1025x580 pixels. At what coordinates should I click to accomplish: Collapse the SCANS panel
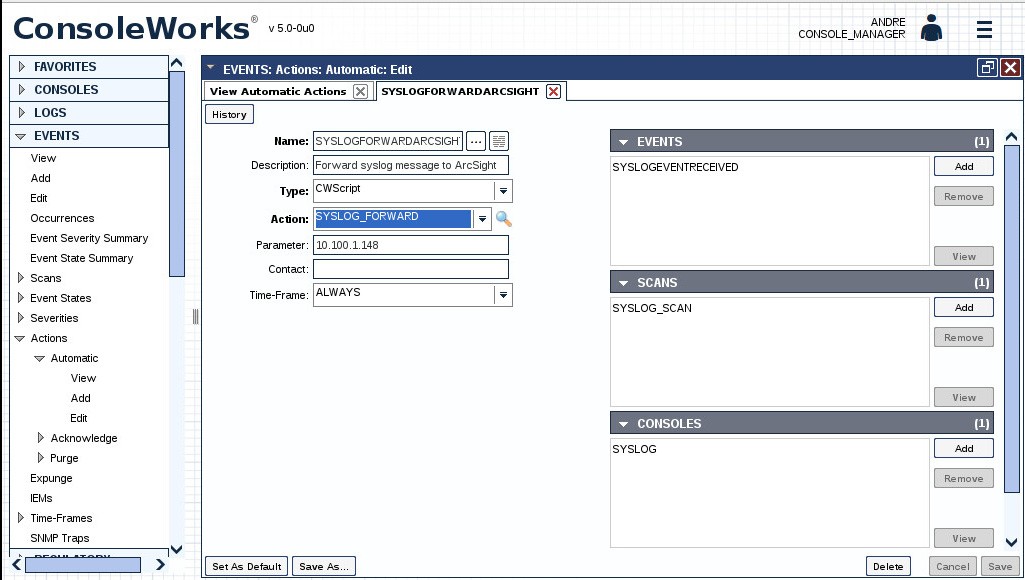coord(624,283)
